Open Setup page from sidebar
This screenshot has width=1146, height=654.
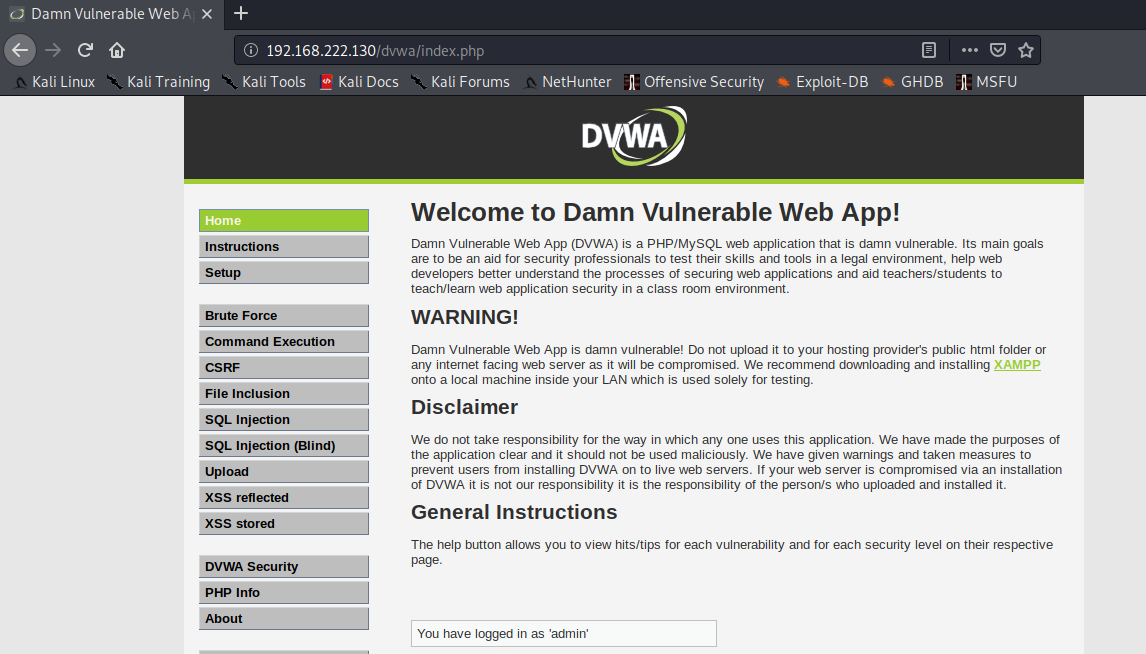(x=284, y=273)
